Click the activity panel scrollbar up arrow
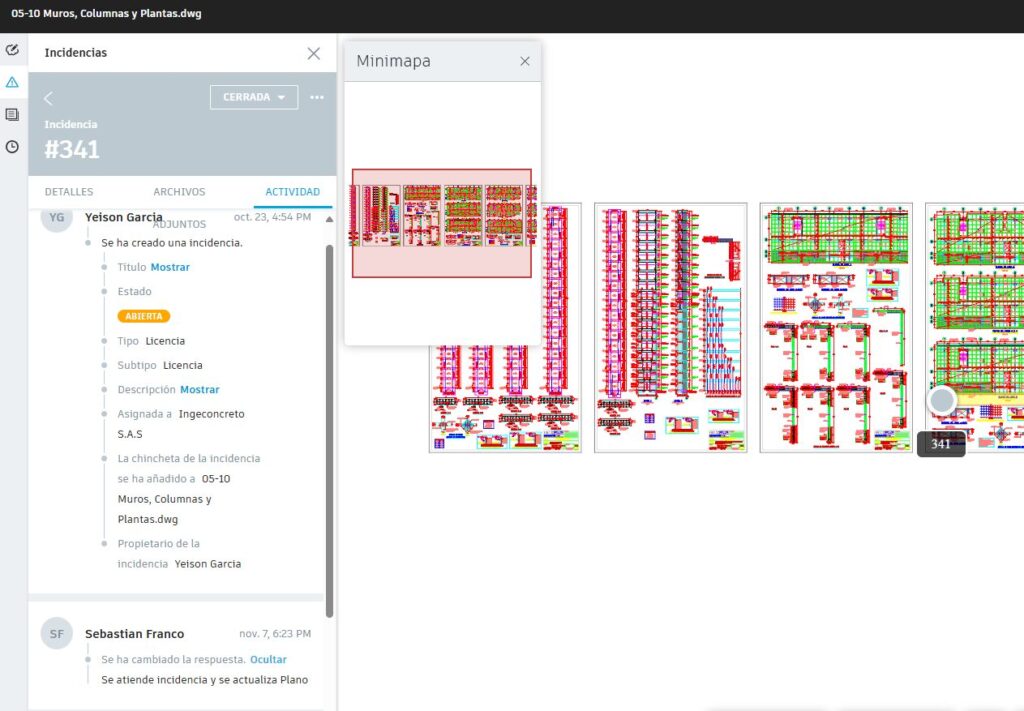Screen dimensions: 1024x711 tap(330, 220)
